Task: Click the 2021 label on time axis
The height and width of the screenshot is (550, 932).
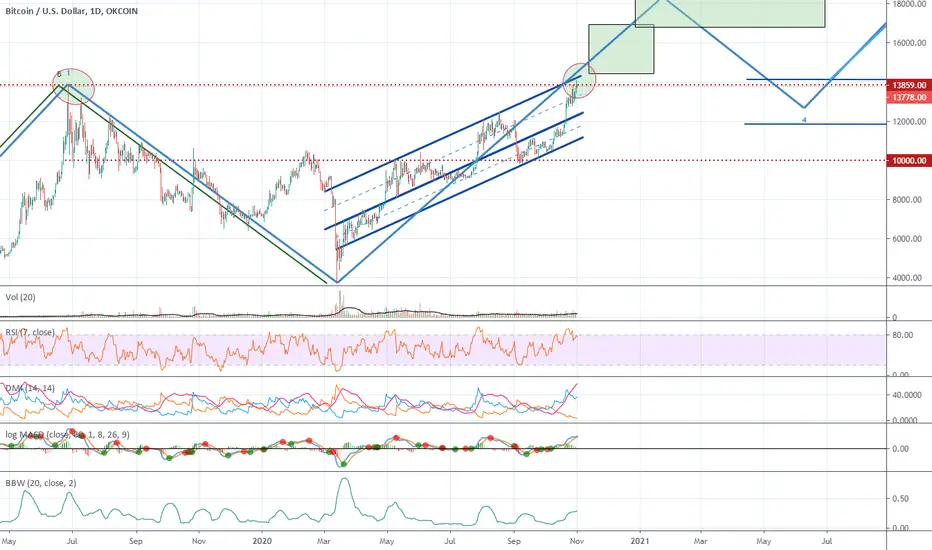Action: click(640, 541)
